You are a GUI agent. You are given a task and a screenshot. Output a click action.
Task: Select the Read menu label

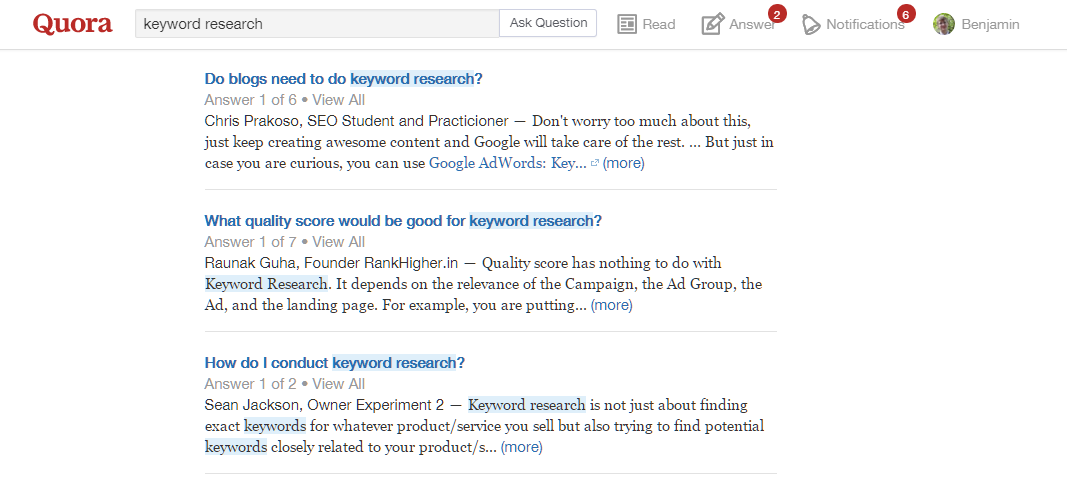pos(659,24)
